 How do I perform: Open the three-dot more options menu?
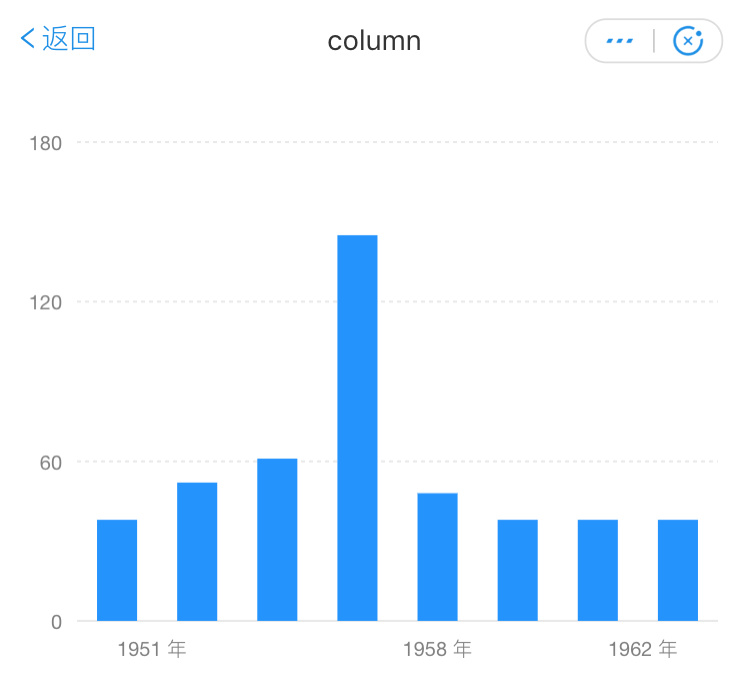(x=619, y=41)
